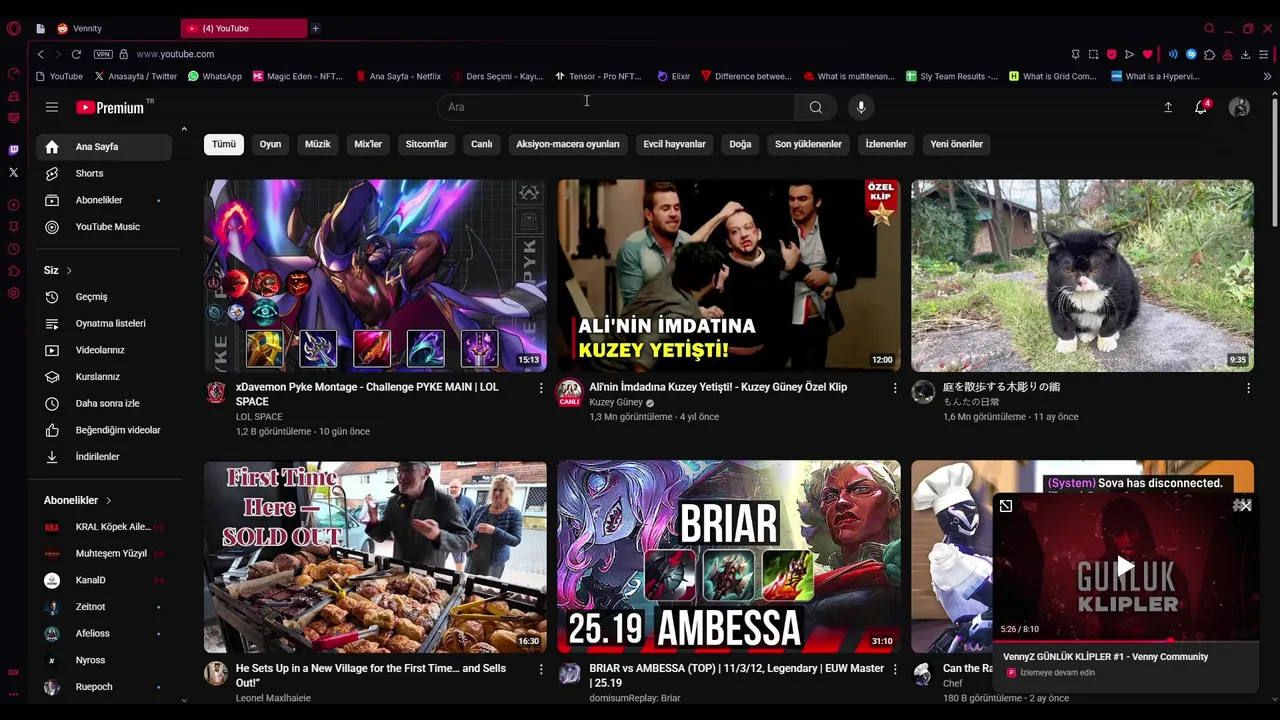Go to Shorts in the sidebar
The width and height of the screenshot is (1280, 720).
click(x=105, y=173)
